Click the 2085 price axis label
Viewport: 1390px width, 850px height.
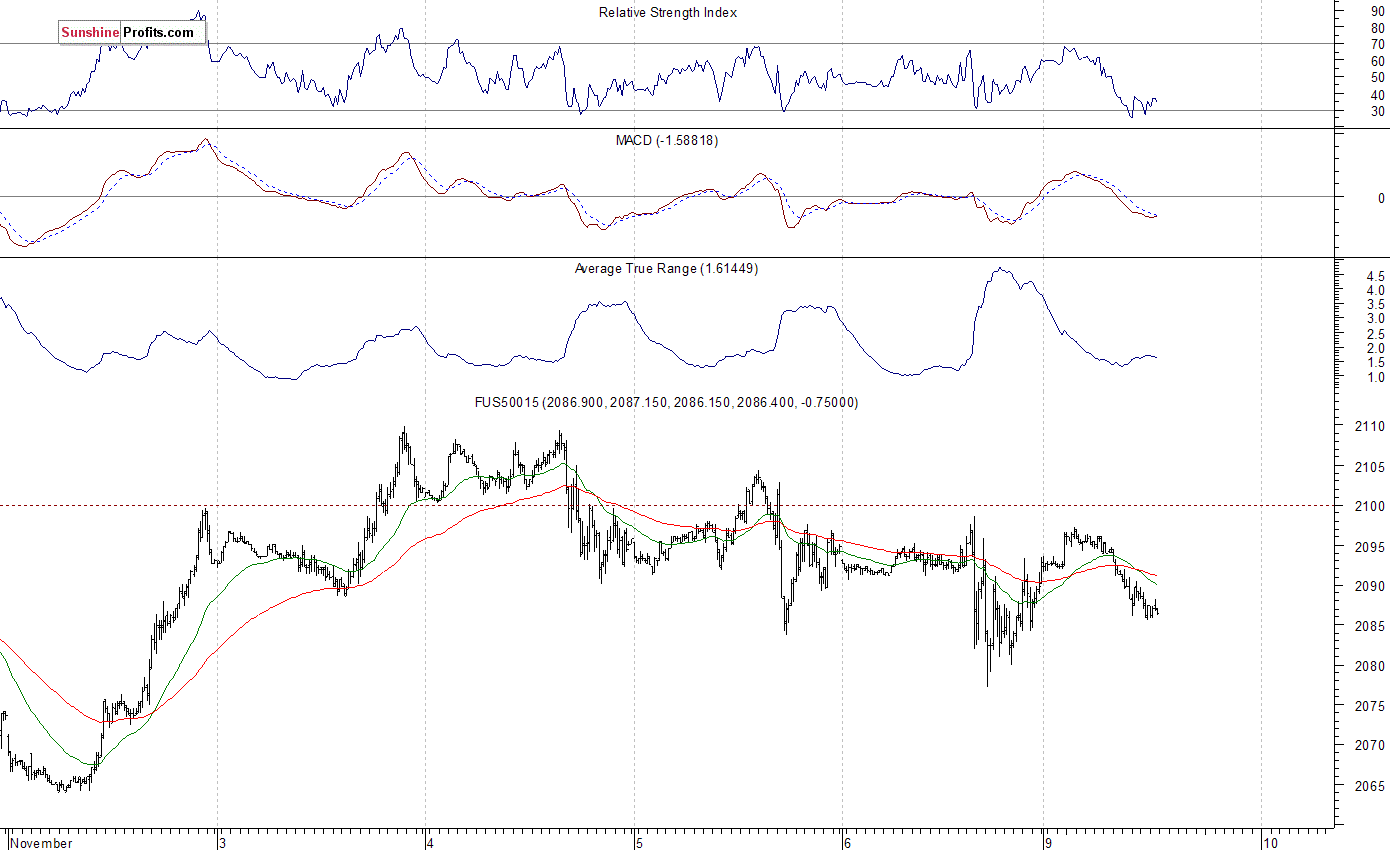point(1370,627)
